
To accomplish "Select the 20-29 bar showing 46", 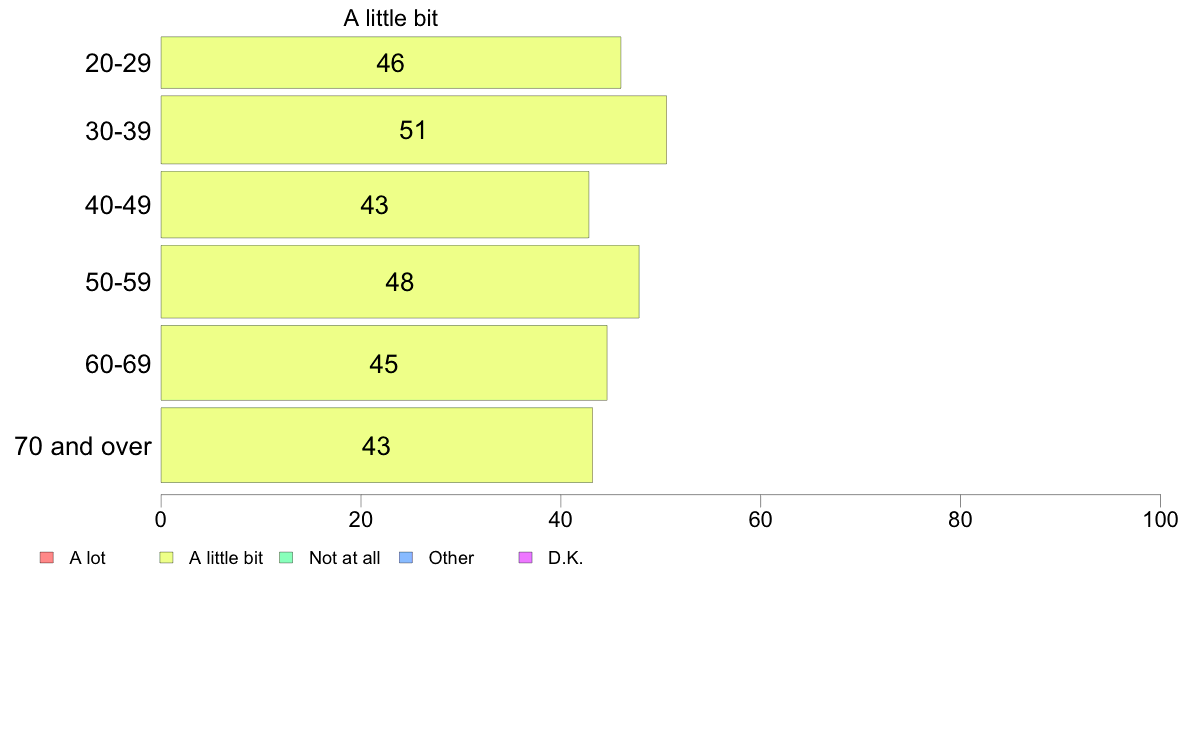I will coord(391,62).
